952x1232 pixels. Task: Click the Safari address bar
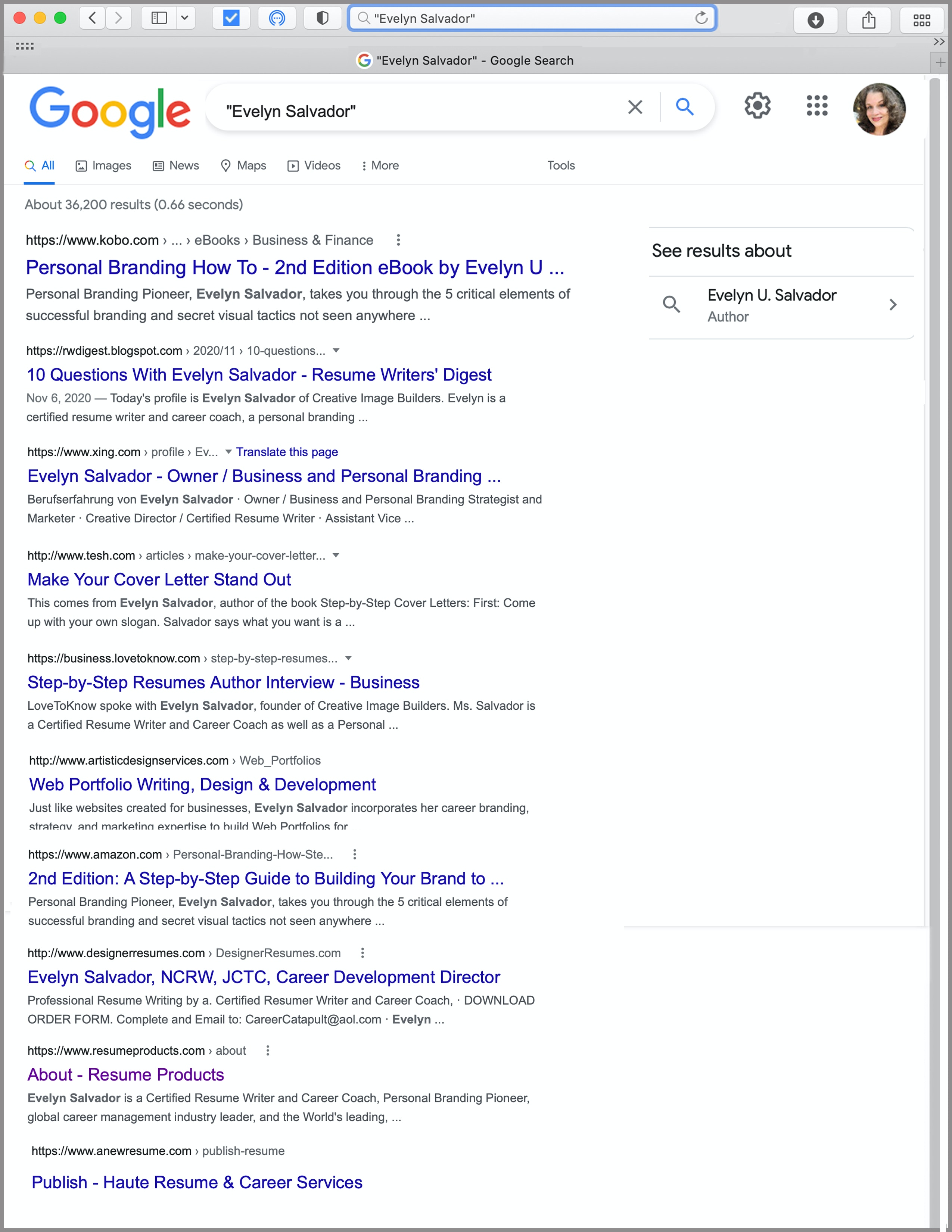532,18
